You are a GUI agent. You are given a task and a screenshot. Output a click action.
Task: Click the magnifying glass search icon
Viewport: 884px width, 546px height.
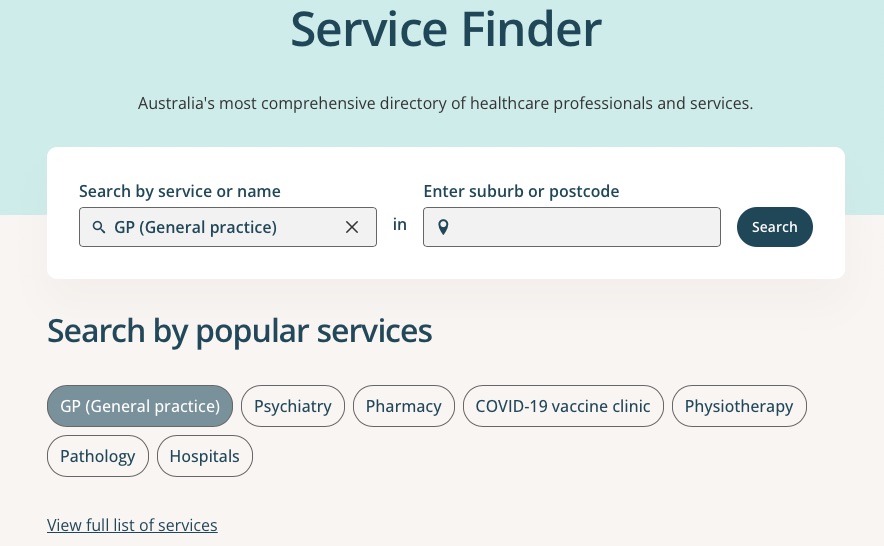[x=99, y=227]
